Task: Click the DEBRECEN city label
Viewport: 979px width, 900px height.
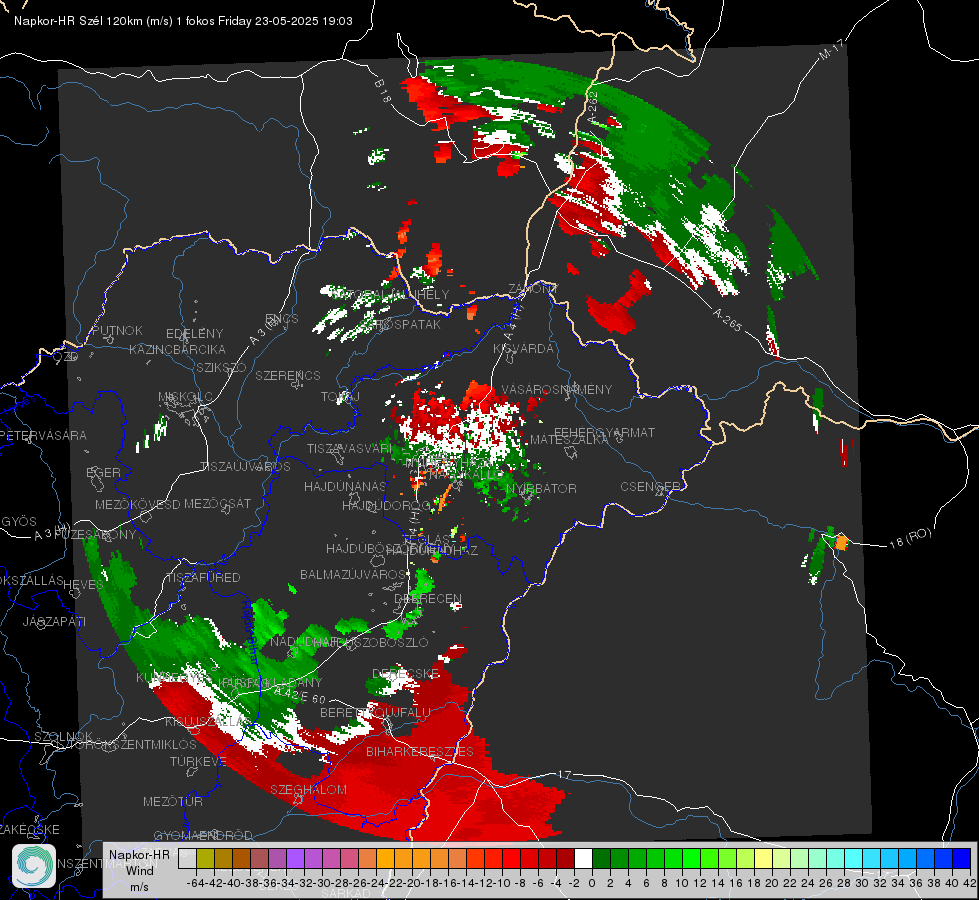Action: pyautogui.click(x=428, y=598)
